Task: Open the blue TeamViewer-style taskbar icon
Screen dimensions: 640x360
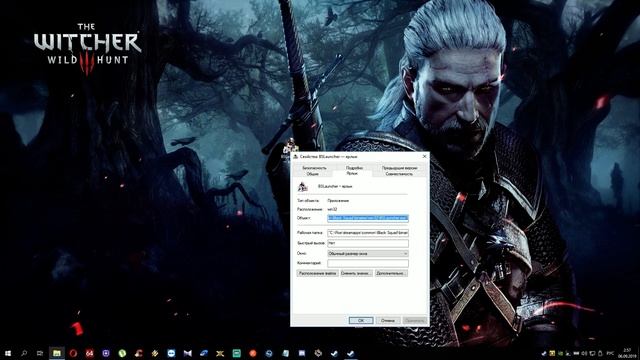Action: pos(171,353)
